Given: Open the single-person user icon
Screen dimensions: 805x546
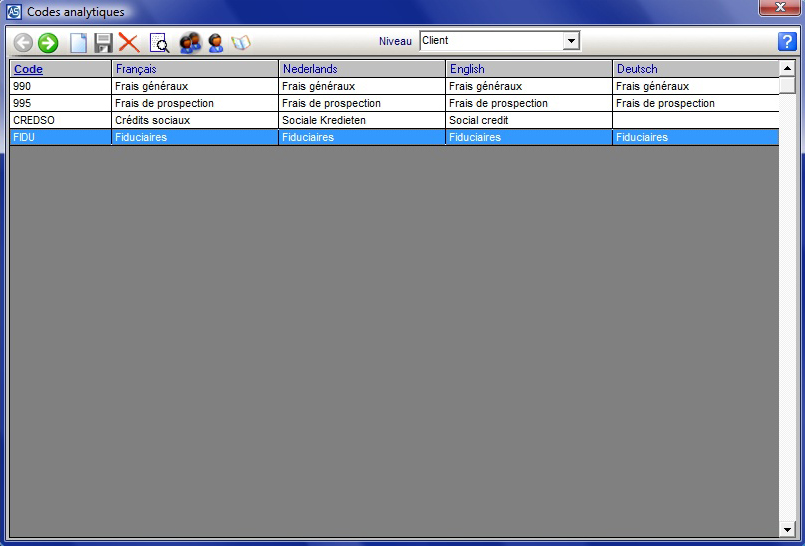Looking at the screenshot, I should pos(216,43).
